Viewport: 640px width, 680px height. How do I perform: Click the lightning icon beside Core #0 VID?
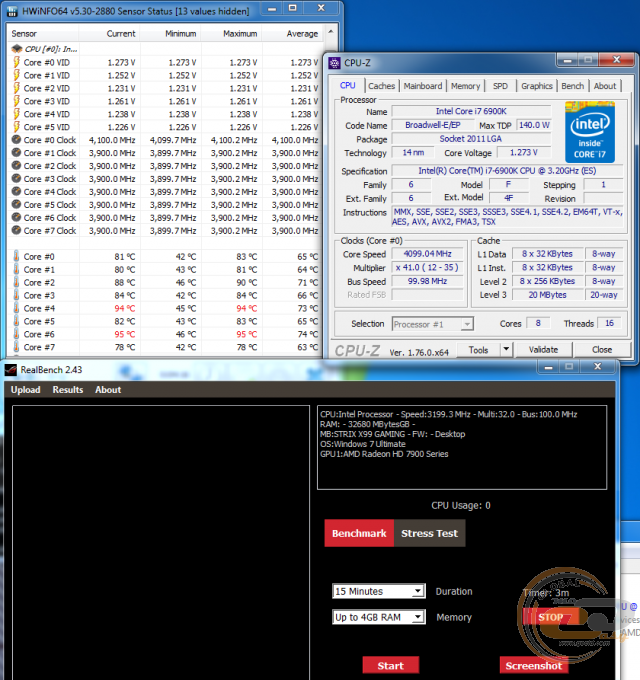(16, 62)
